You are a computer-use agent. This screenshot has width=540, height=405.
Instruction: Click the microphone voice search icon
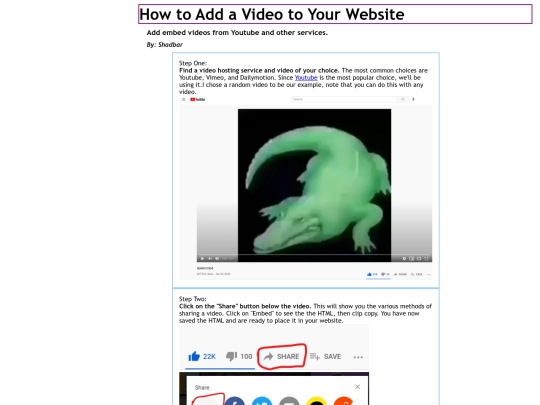pos(413,99)
